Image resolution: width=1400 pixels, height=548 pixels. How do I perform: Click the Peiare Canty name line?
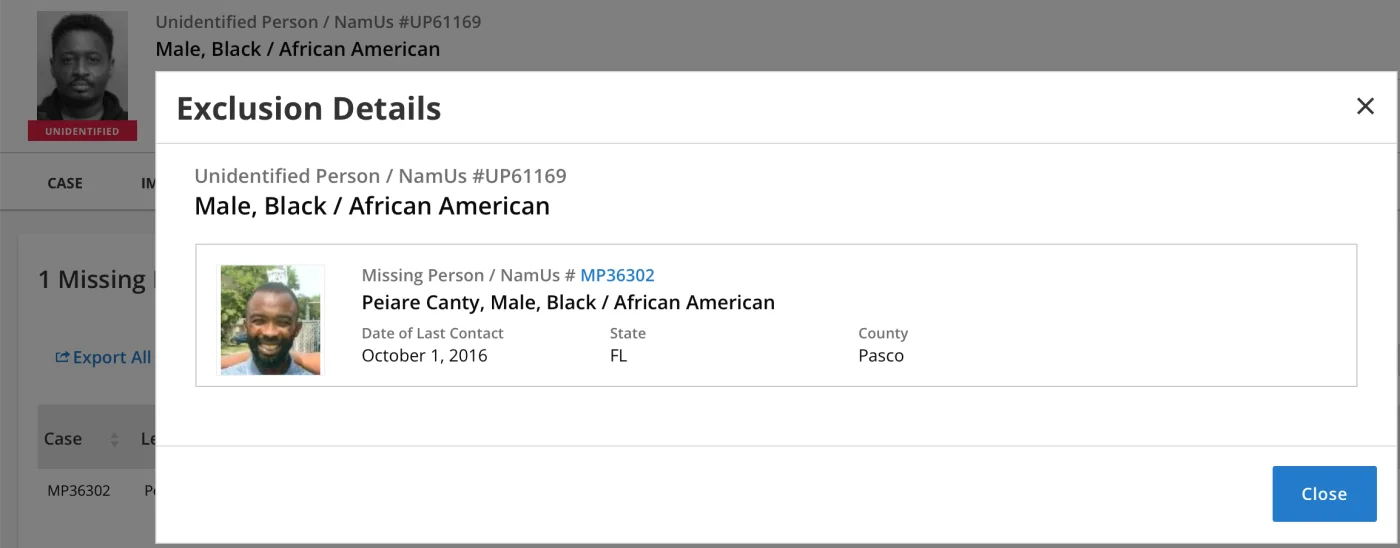(567, 302)
